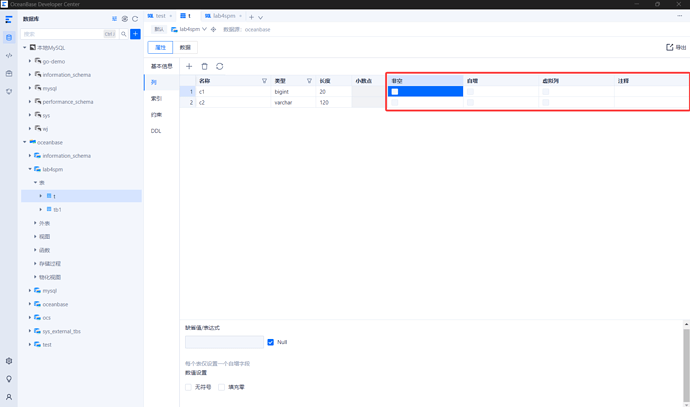This screenshot has width=690, height=407.
Task: Select the 索引 section tab
Action: pyautogui.click(x=156, y=98)
